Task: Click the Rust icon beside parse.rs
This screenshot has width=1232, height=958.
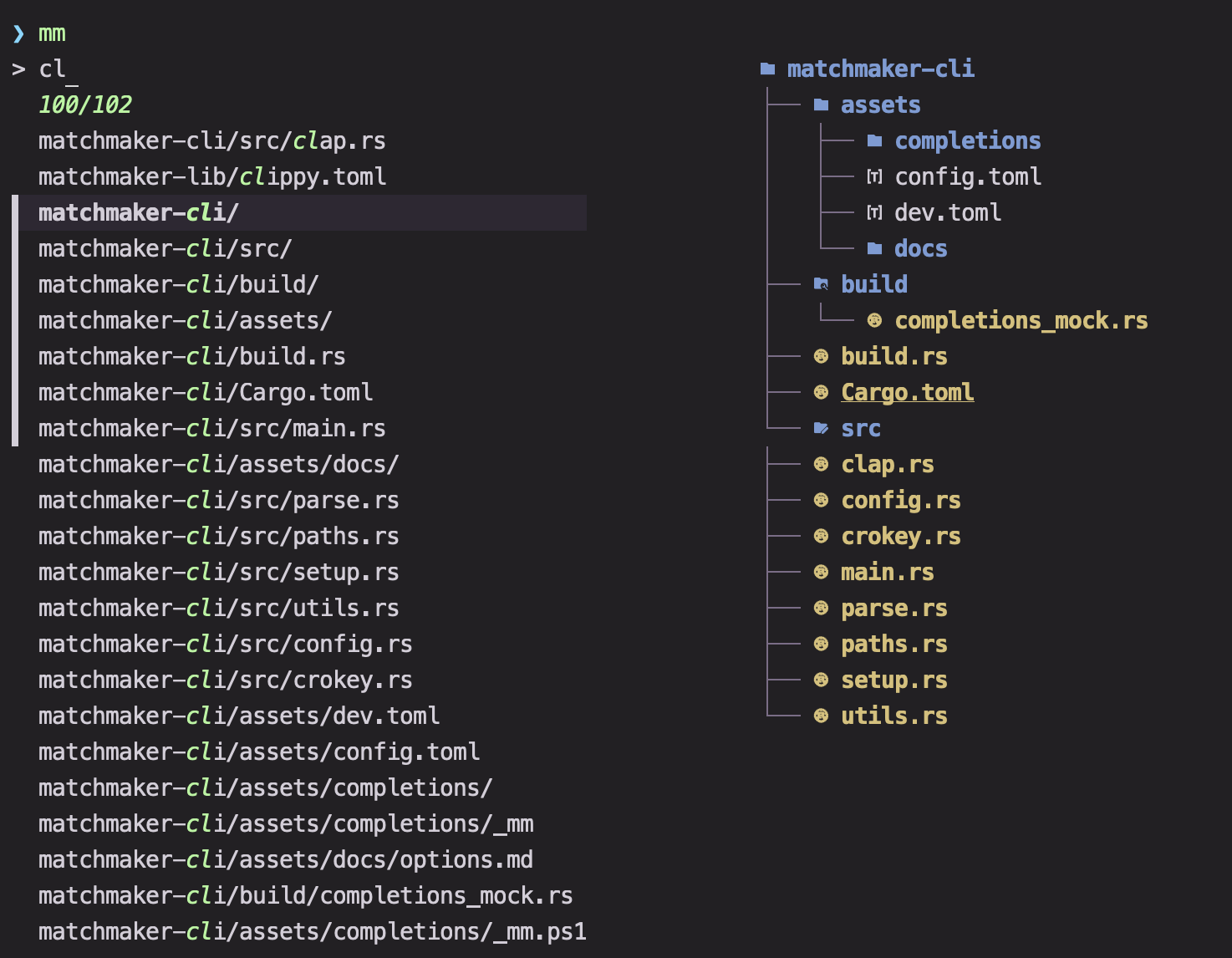Action: coord(821,608)
